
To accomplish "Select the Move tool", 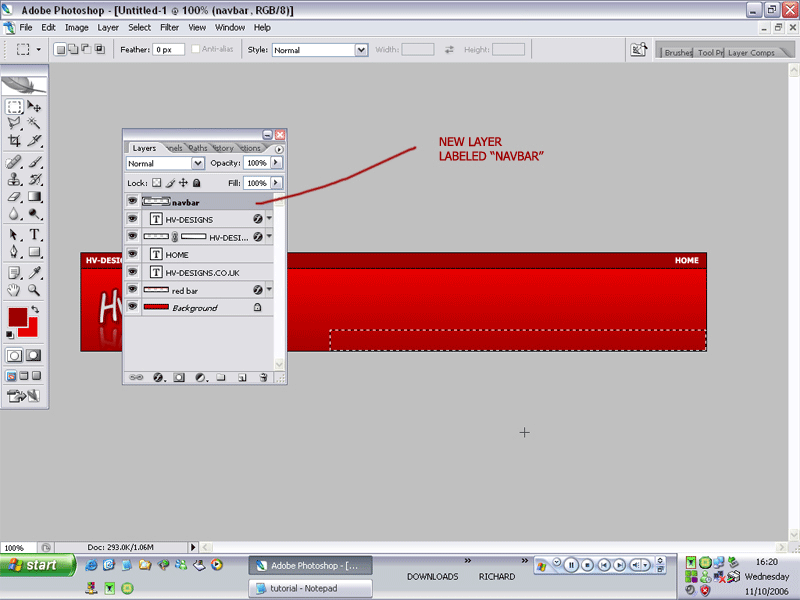I will click(x=34, y=107).
